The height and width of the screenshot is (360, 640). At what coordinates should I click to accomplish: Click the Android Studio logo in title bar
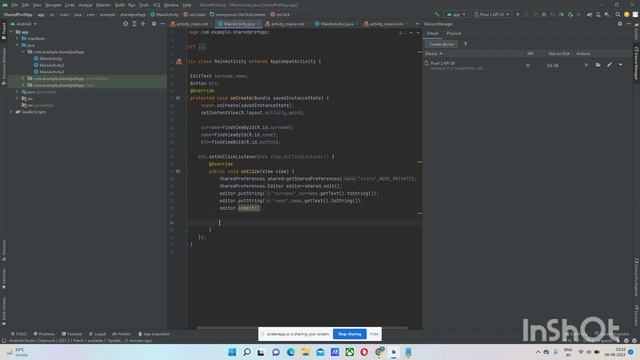(x=5, y=5)
